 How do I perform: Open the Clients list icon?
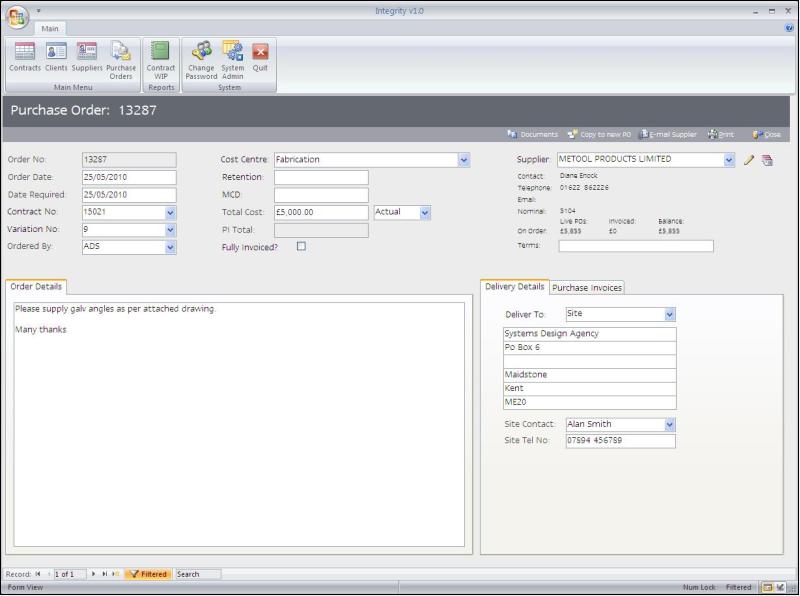tap(56, 58)
